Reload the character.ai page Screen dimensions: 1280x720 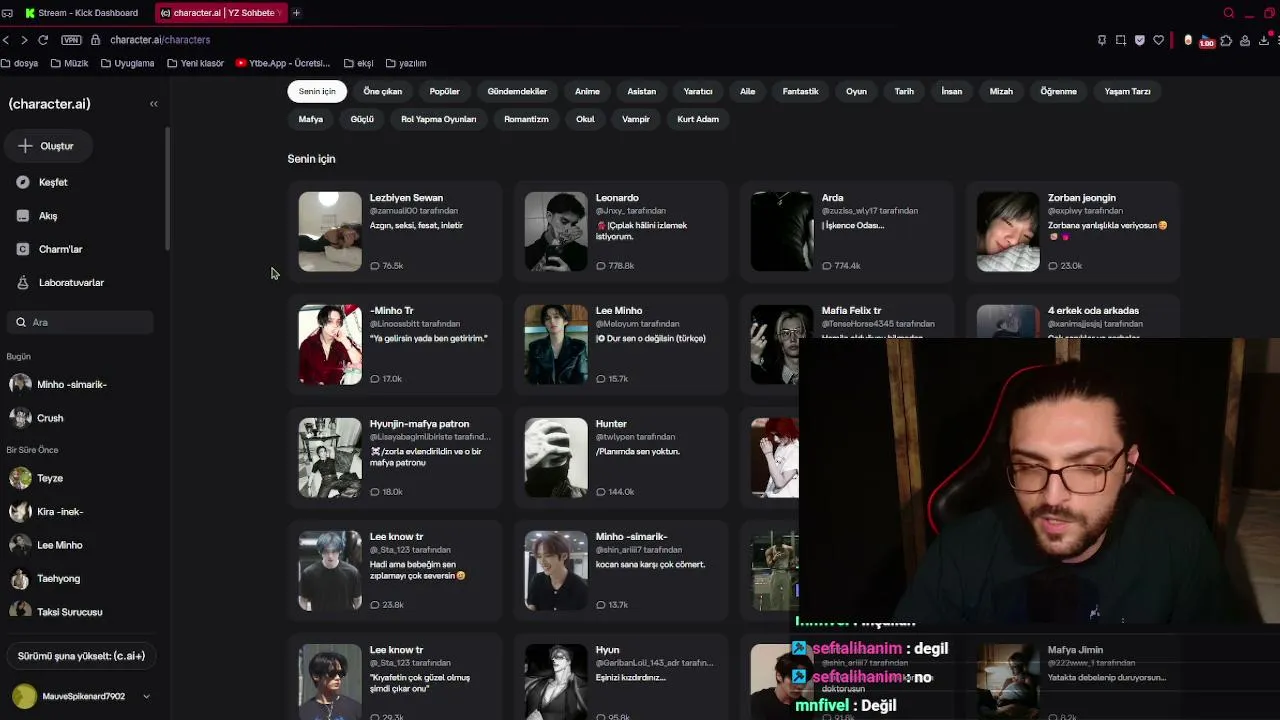(x=43, y=40)
